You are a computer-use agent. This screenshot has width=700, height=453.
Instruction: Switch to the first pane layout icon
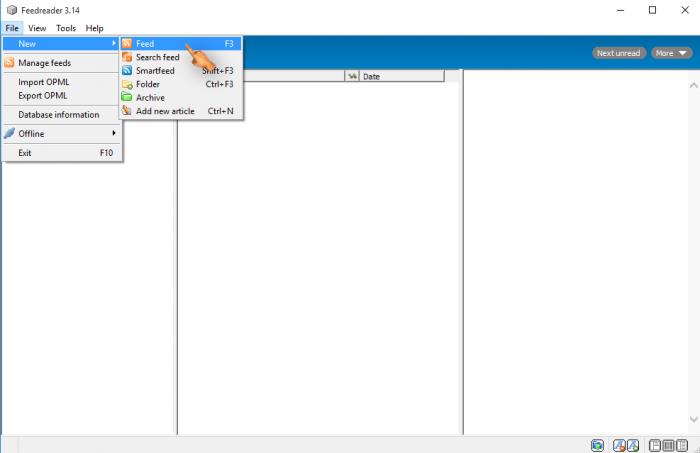click(655, 445)
